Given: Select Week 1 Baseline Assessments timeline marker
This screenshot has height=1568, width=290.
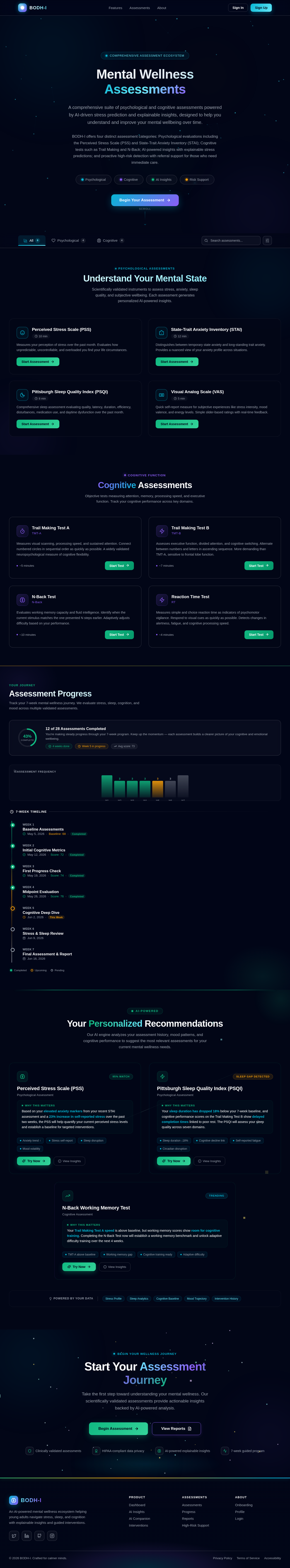Looking at the screenshot, I should (x=12, y=825).
